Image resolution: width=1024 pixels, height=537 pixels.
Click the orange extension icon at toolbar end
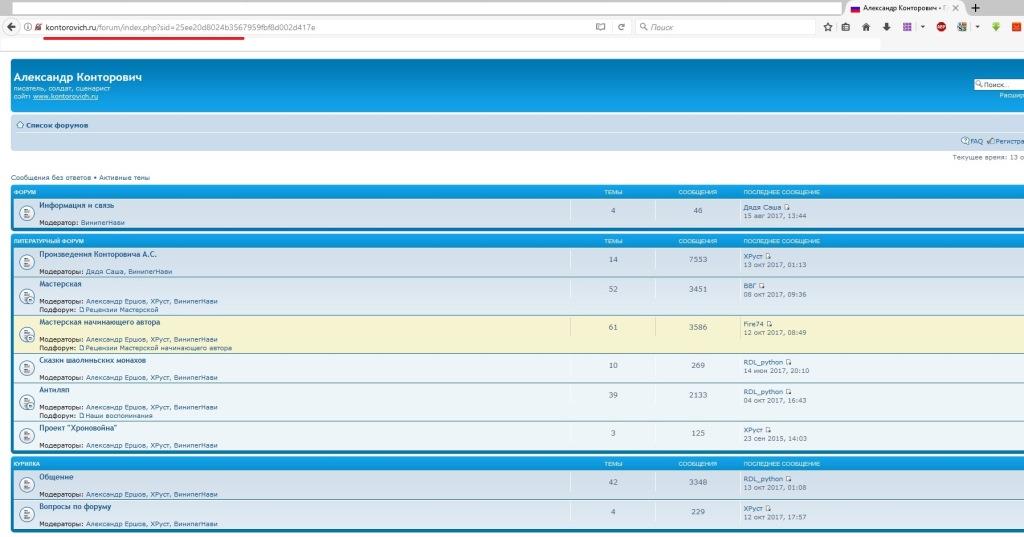click(1016, 27)
